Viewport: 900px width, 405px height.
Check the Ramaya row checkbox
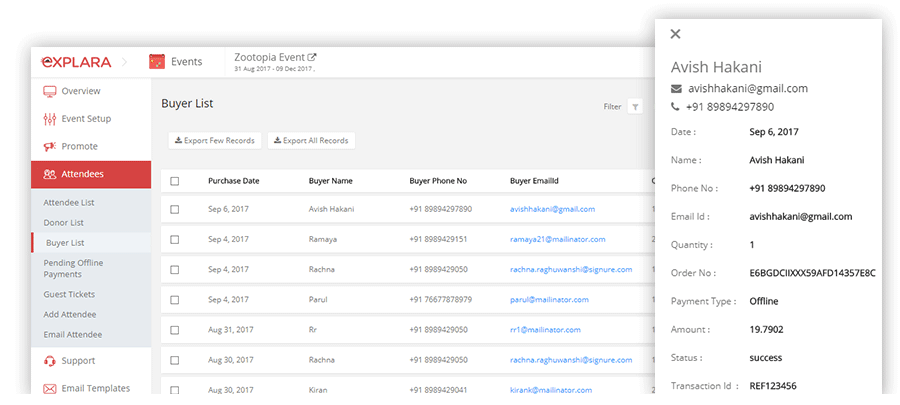coord(174,239)
